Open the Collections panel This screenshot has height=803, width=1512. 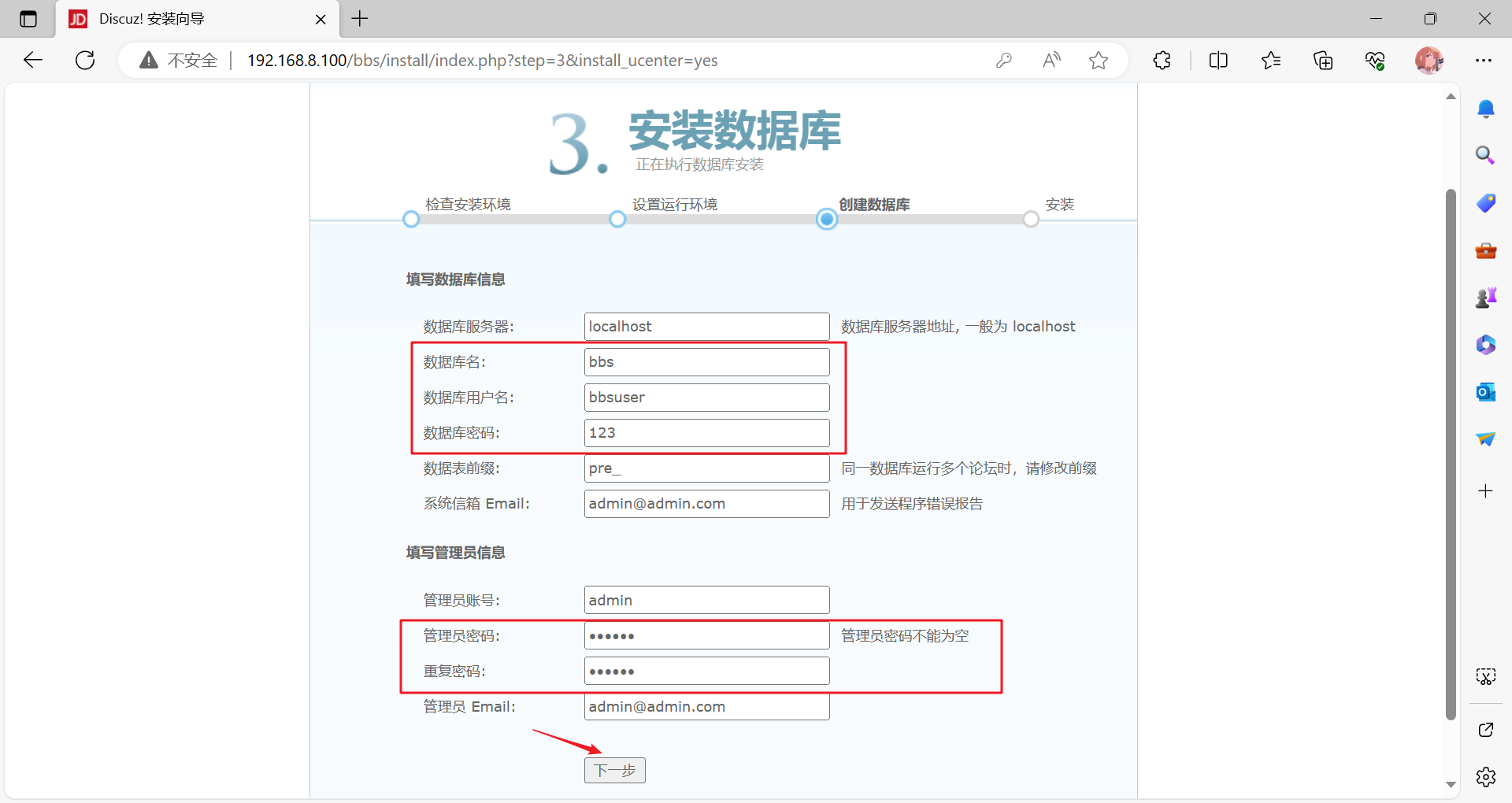(1323, 60)
